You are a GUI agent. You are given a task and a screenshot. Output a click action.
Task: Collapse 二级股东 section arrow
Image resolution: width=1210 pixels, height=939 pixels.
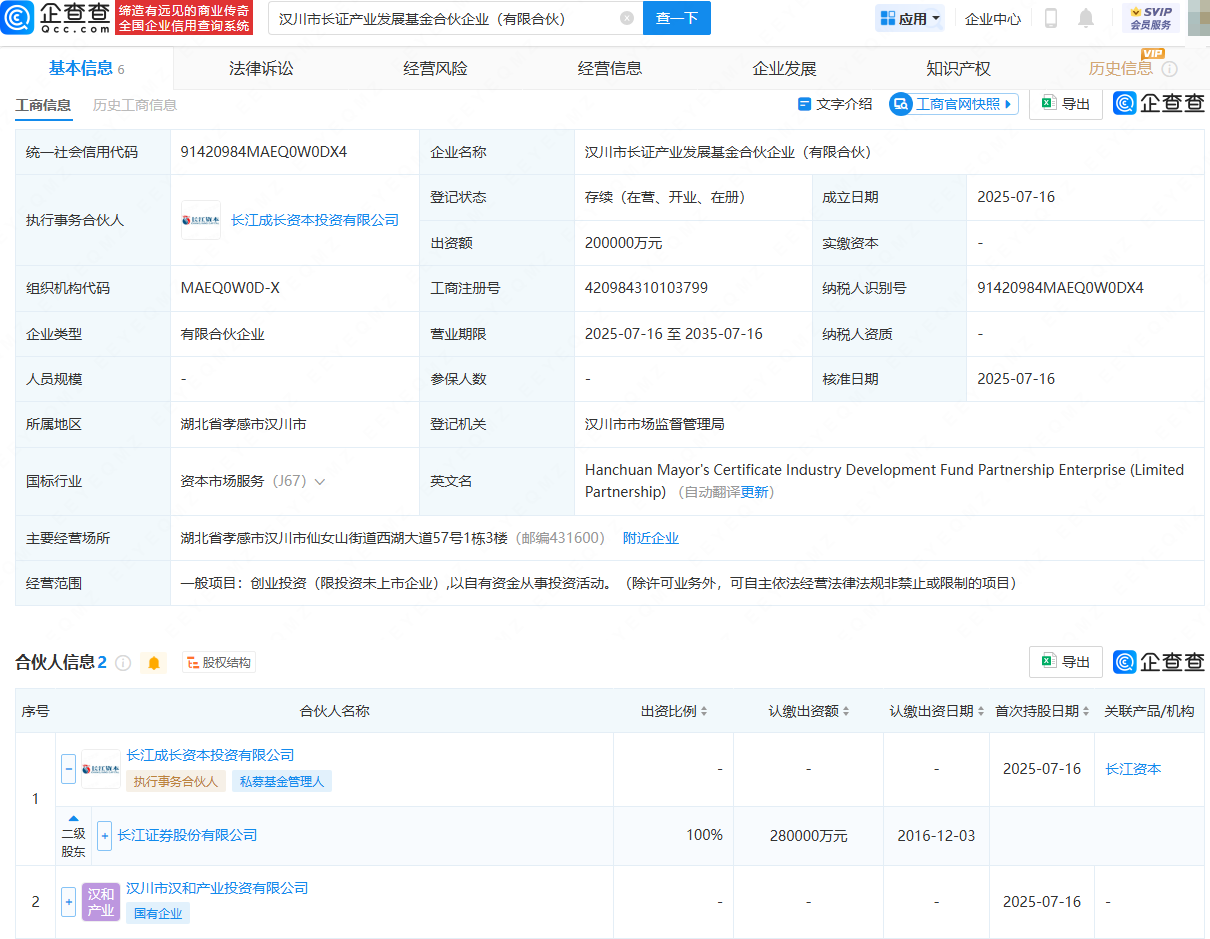(x=73, y=818)
